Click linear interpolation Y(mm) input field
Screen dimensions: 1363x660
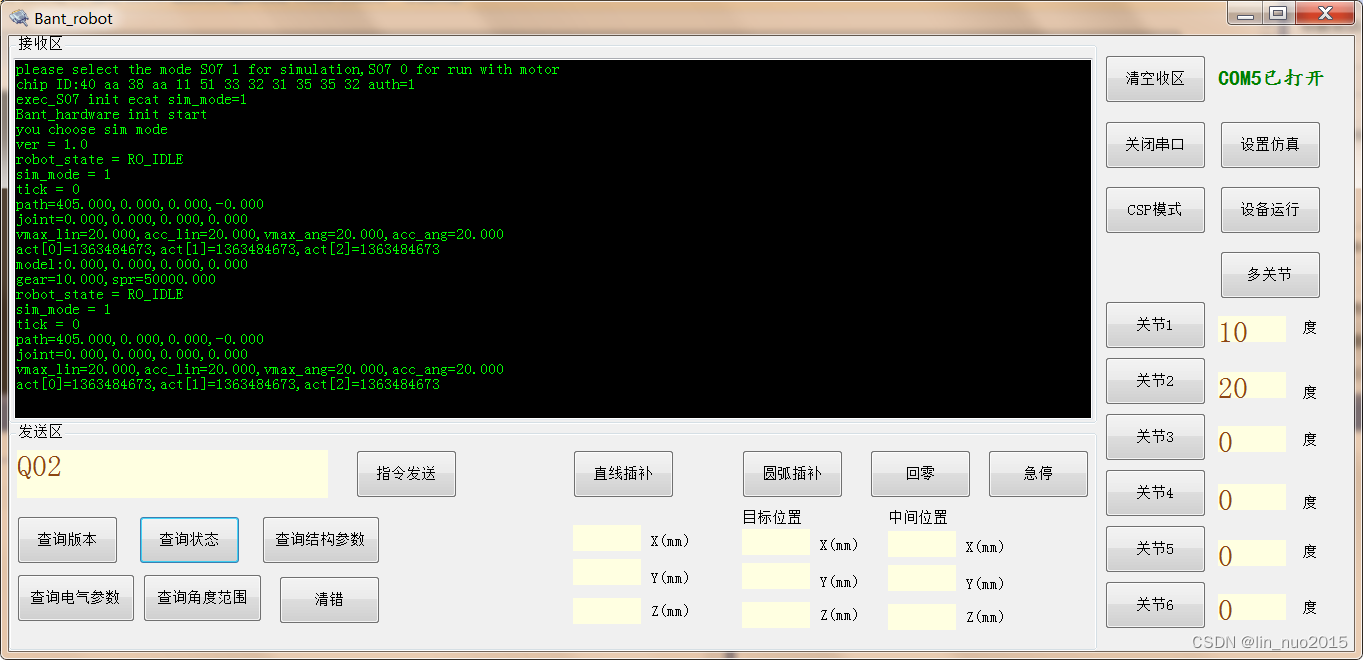[x=607, y=573]
